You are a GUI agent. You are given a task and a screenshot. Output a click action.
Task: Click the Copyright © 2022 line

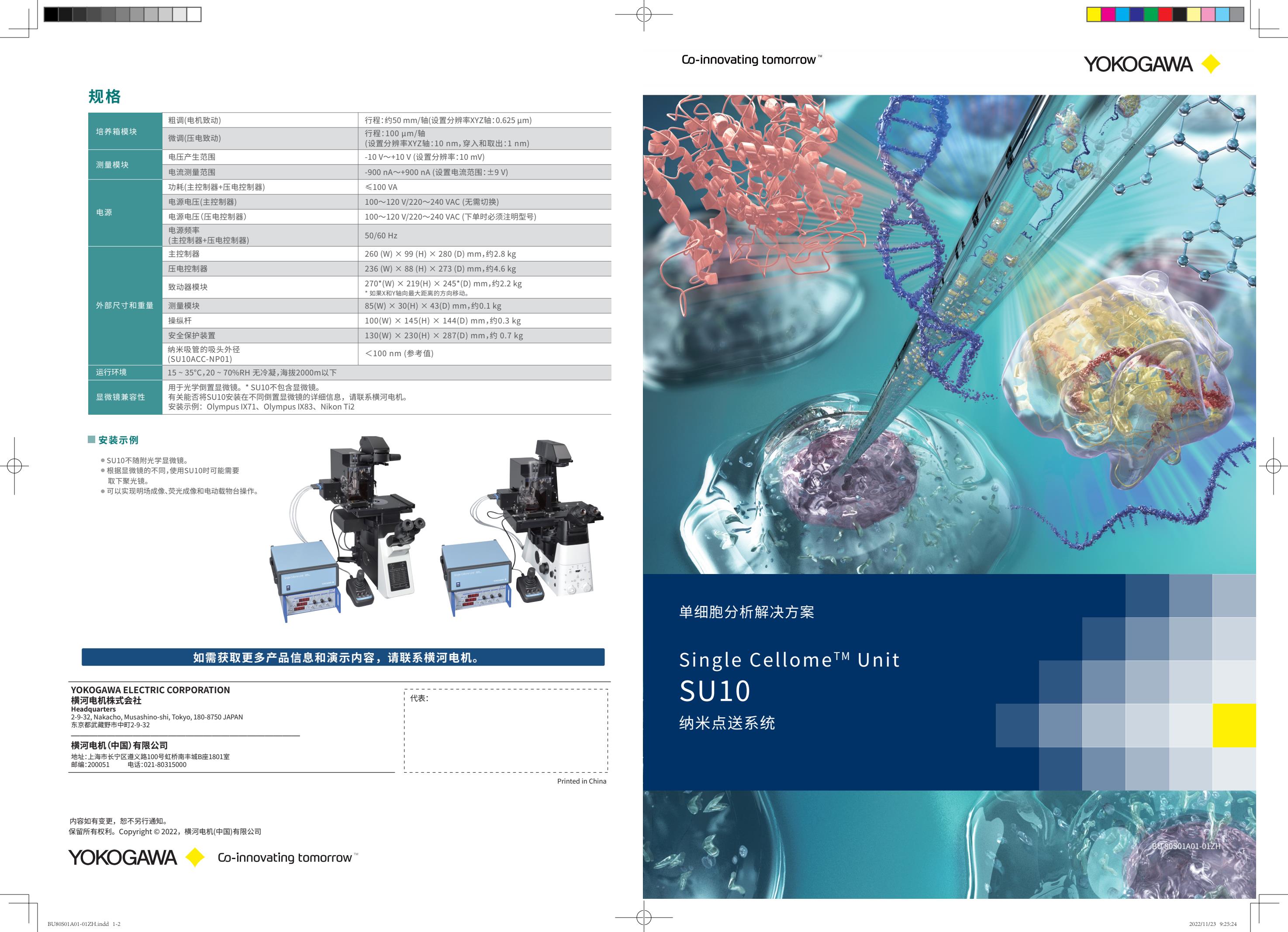[165, 832]
